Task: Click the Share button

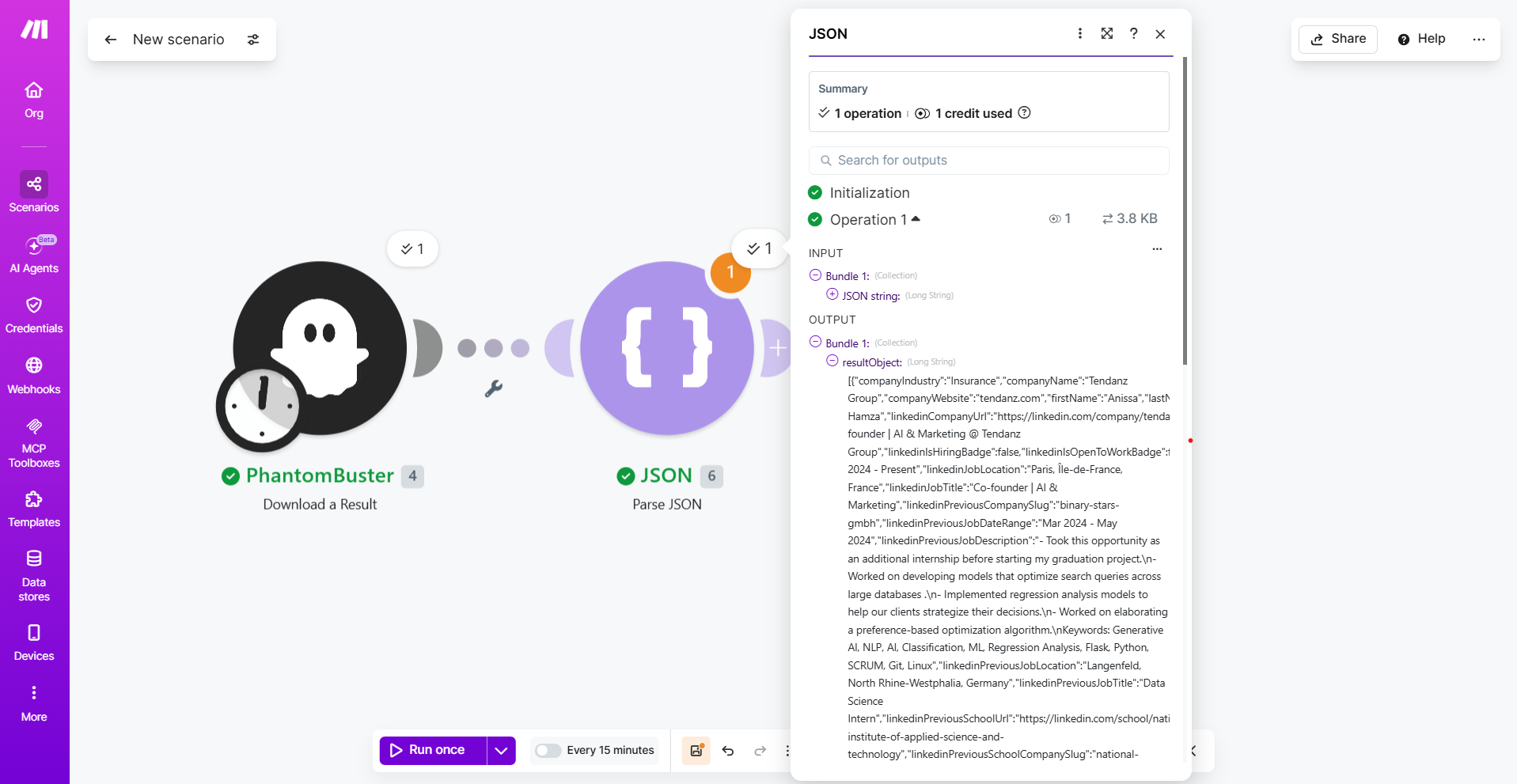Action: [x=1338, y=39]
